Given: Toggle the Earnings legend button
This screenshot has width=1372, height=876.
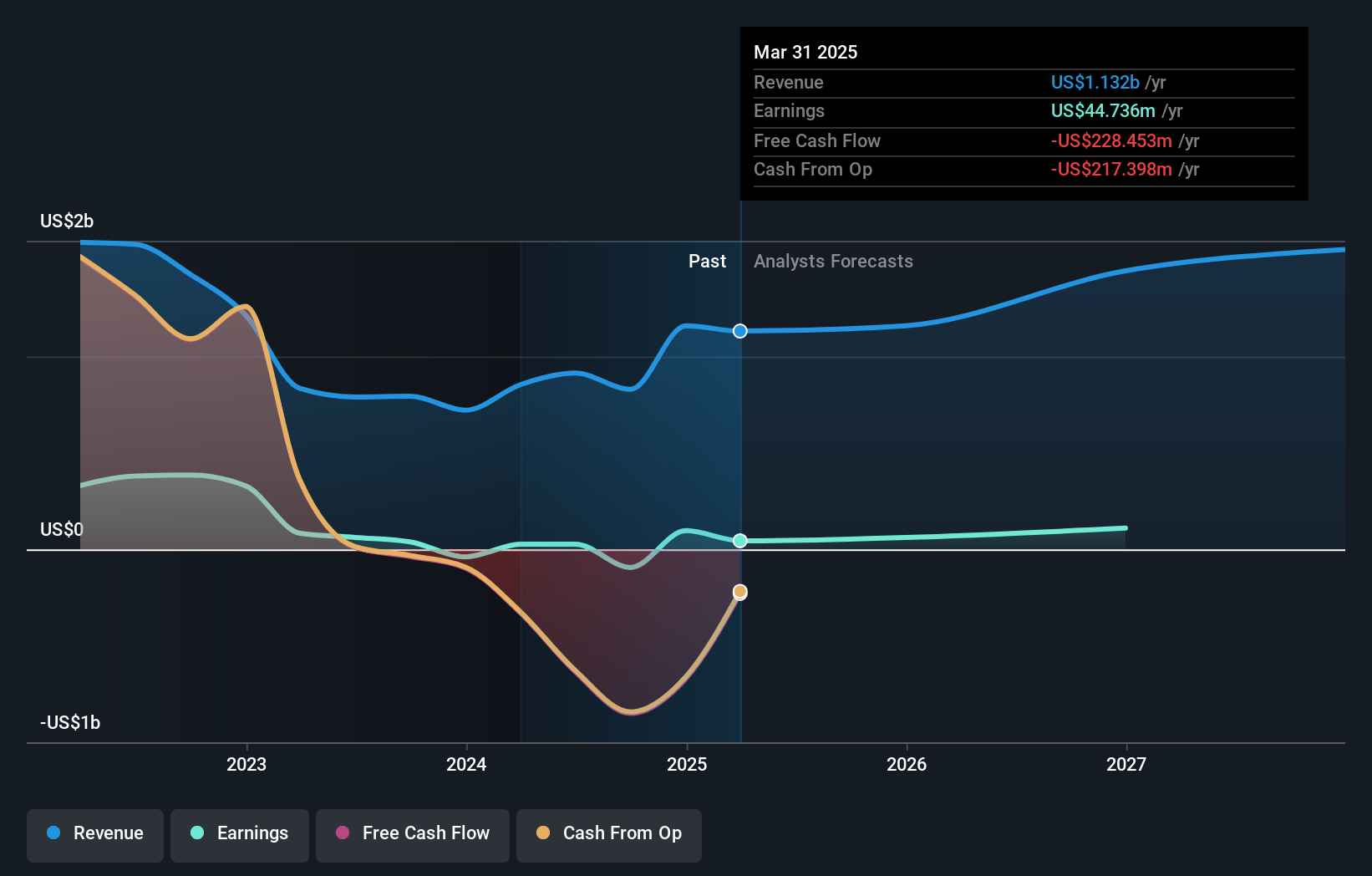Looking at the screenshot, I should tap(240, 835).
